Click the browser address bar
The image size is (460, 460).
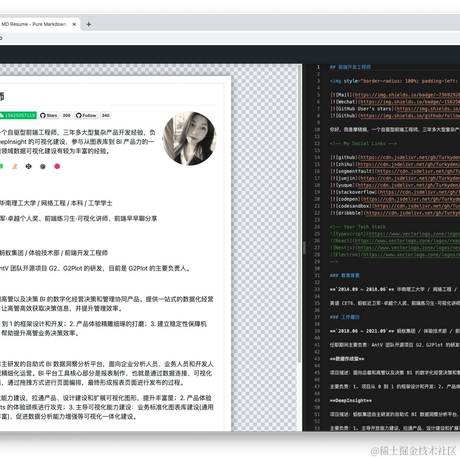(x=230, y=38)
